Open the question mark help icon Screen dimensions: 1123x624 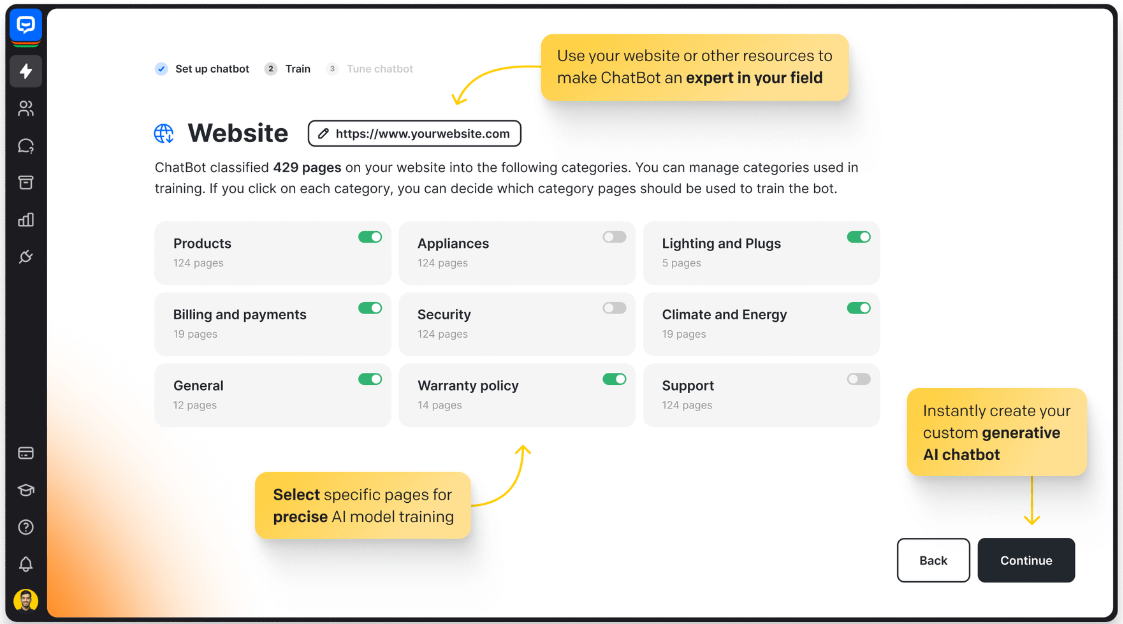(26, 527)
